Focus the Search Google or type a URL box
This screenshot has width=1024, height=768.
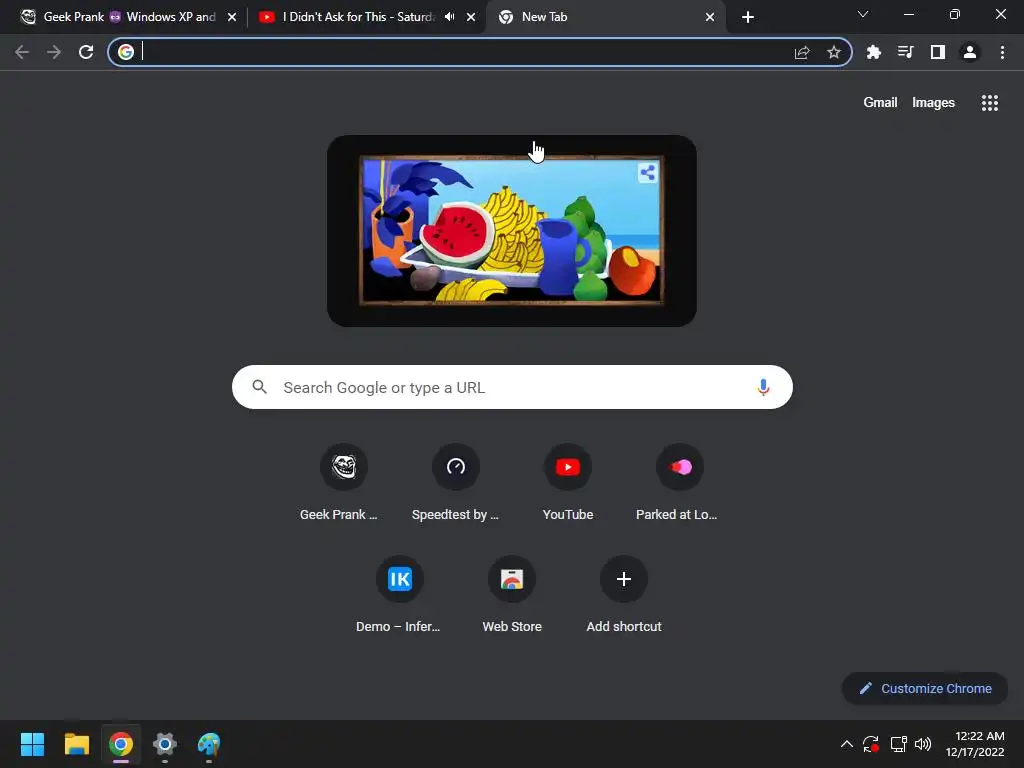coord(512,387)
